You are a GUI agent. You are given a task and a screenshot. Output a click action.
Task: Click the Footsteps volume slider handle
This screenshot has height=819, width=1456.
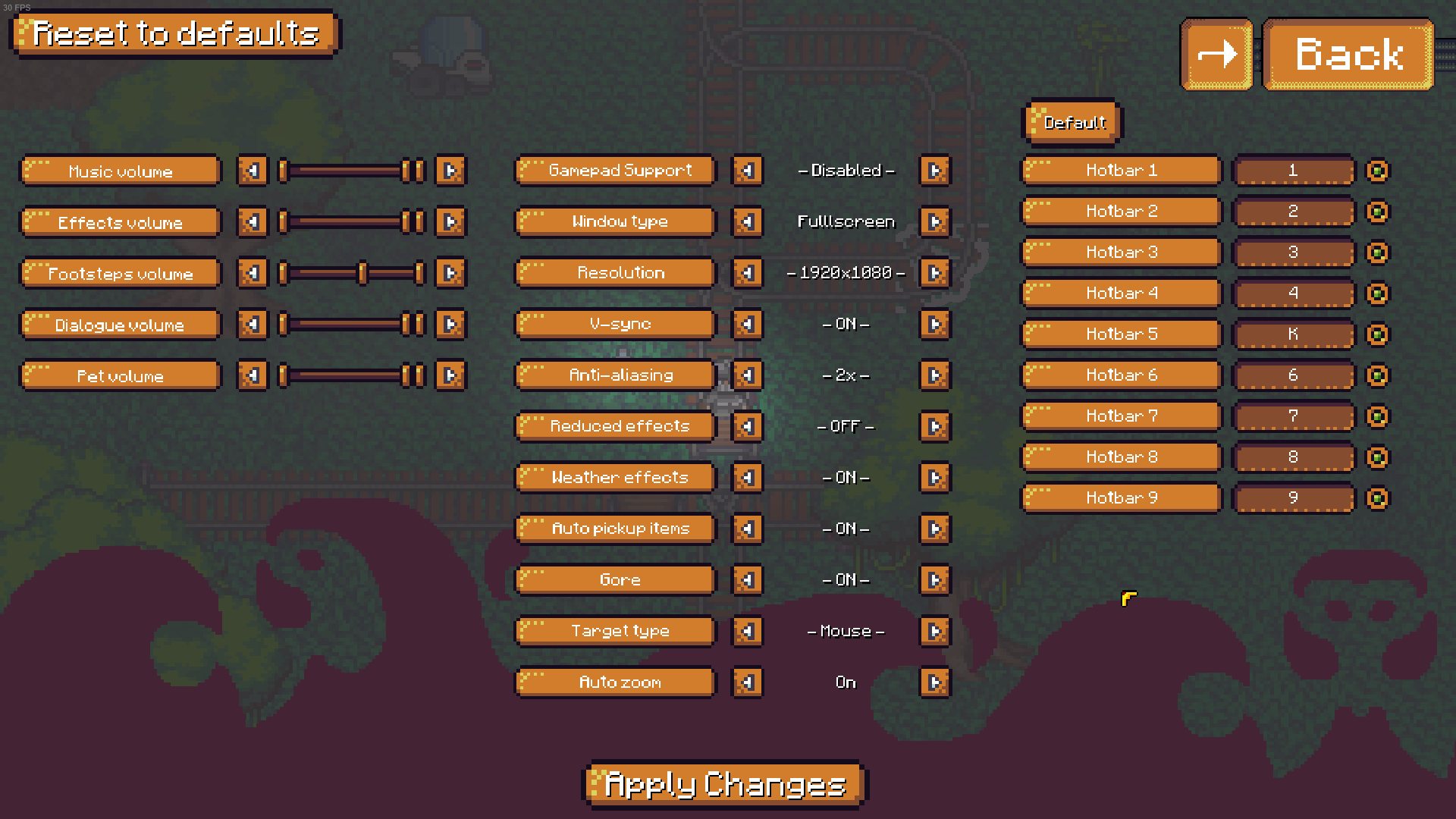click(362, 273)
